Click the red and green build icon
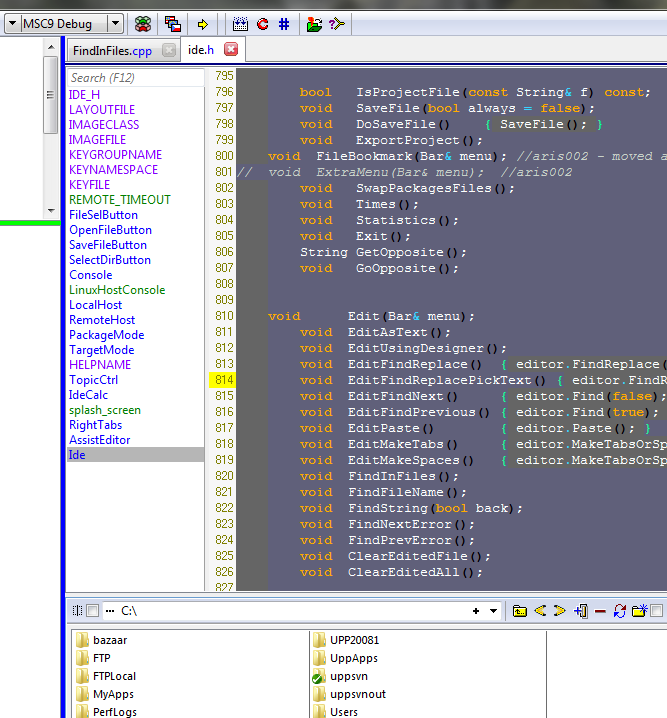 (144, 23)
